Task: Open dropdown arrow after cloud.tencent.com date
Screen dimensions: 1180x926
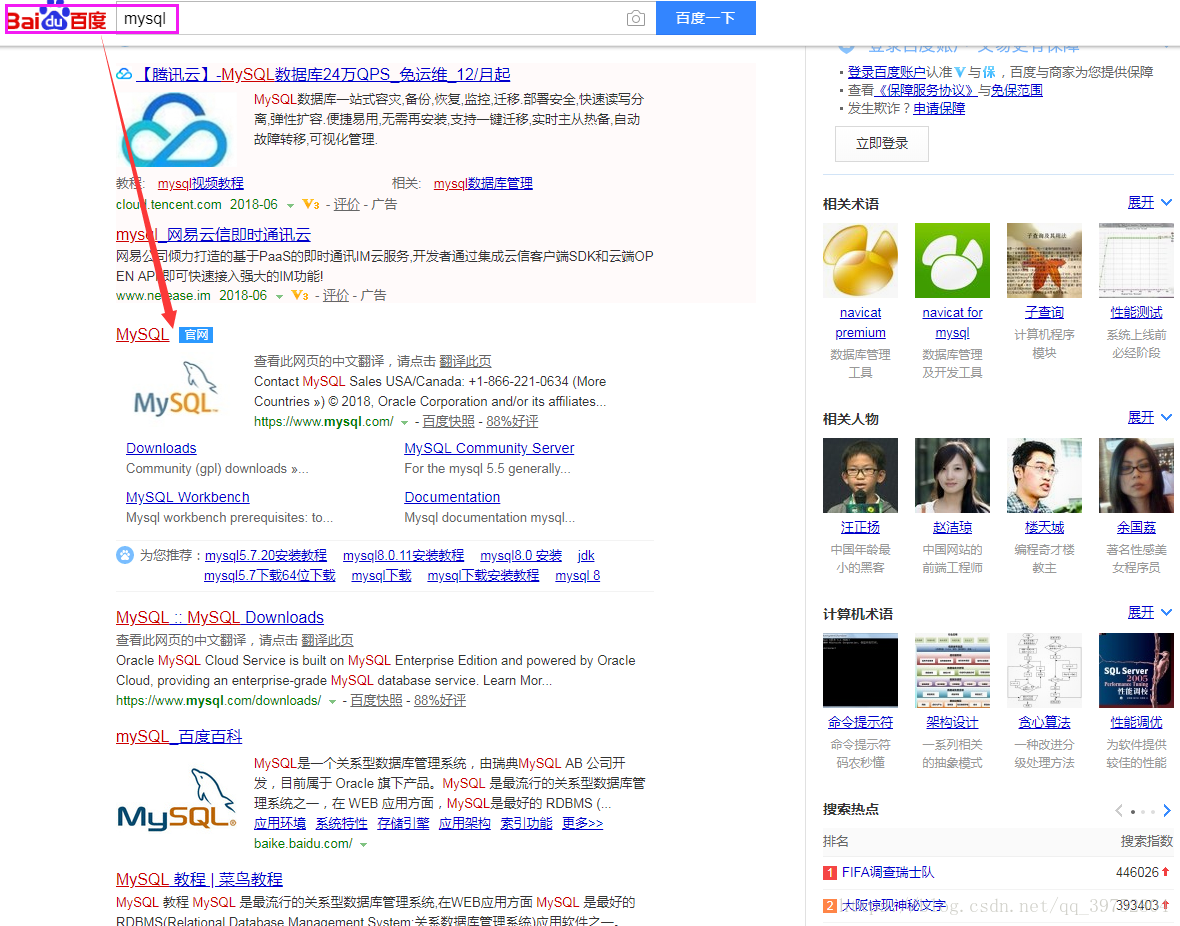Action: click(290, 206)
